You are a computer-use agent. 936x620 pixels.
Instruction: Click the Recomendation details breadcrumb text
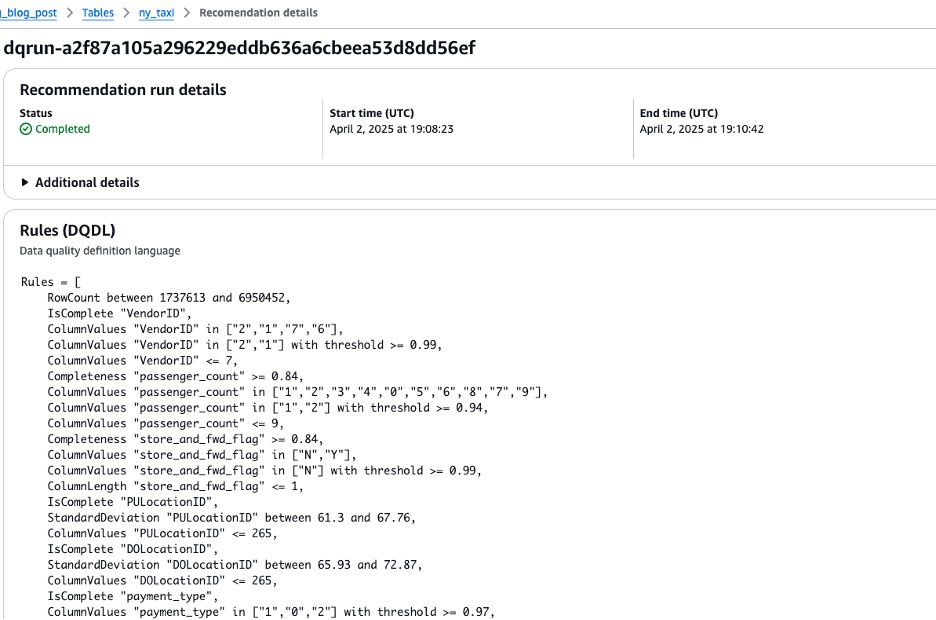point(258,13)
